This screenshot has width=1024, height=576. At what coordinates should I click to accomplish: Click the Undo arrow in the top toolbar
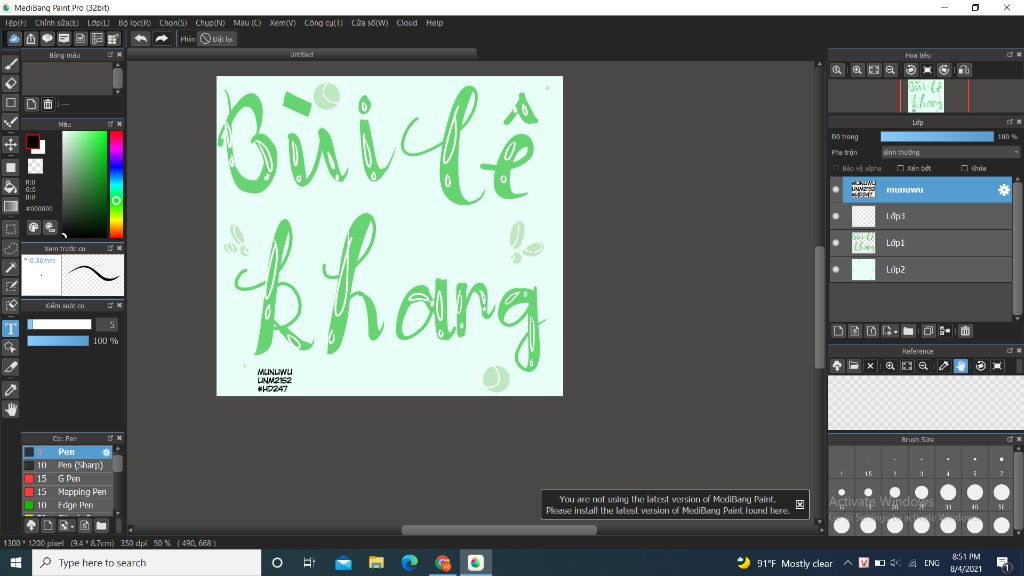pyautogui.click(x=140, y=39)
